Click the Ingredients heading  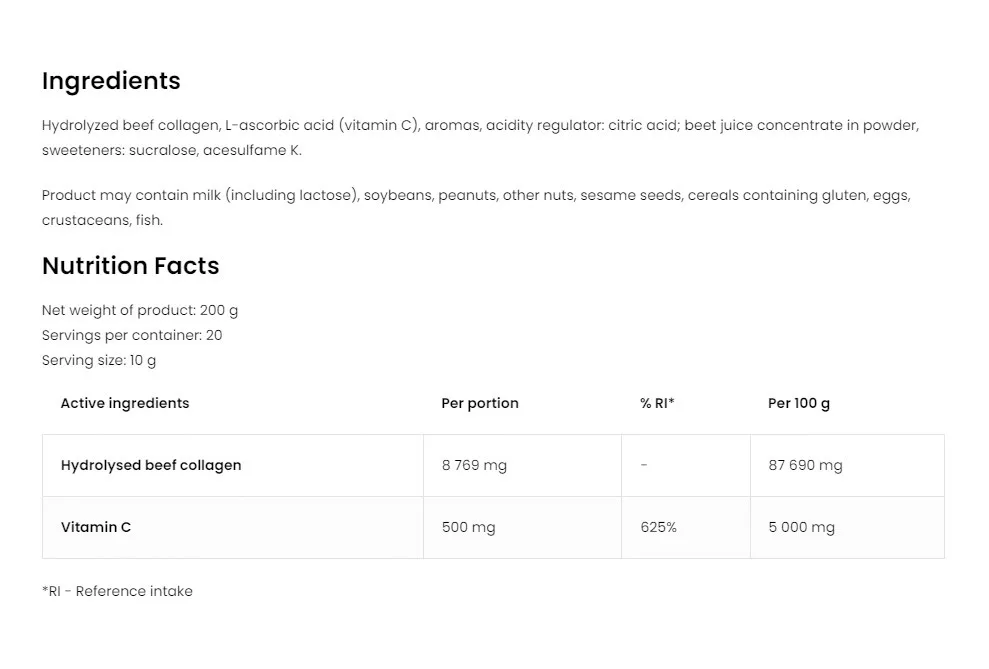(111, 81)
